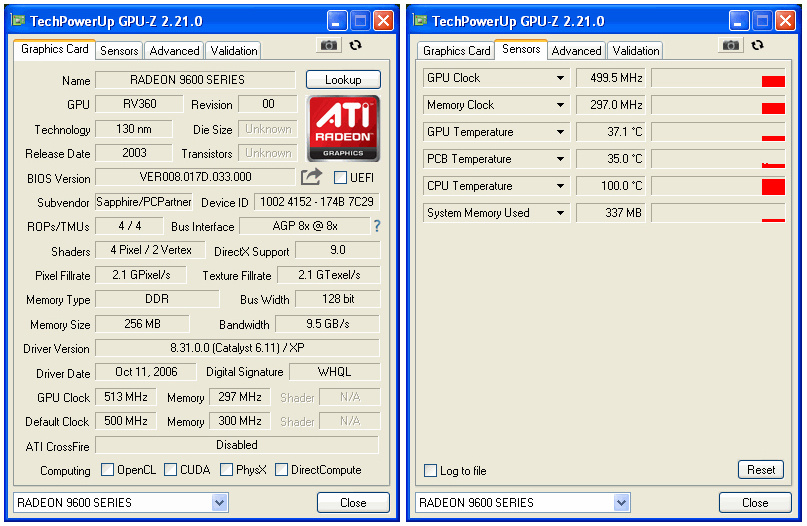This screenshot has height=526, width=807.
Task: Click the Bus Interface question mark icon
Action: pos(377,226)
